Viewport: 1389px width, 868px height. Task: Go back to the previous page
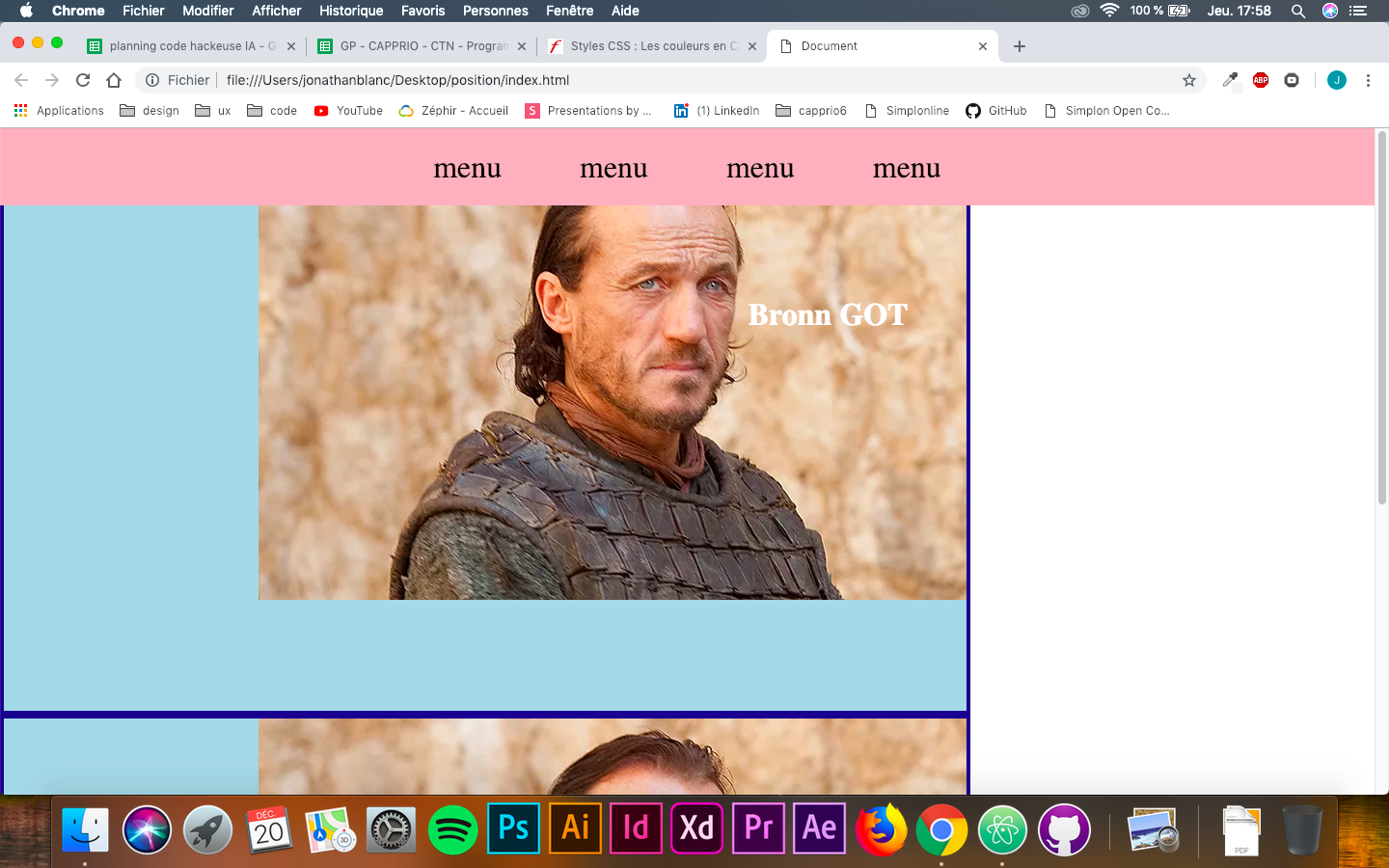(21, 80)
